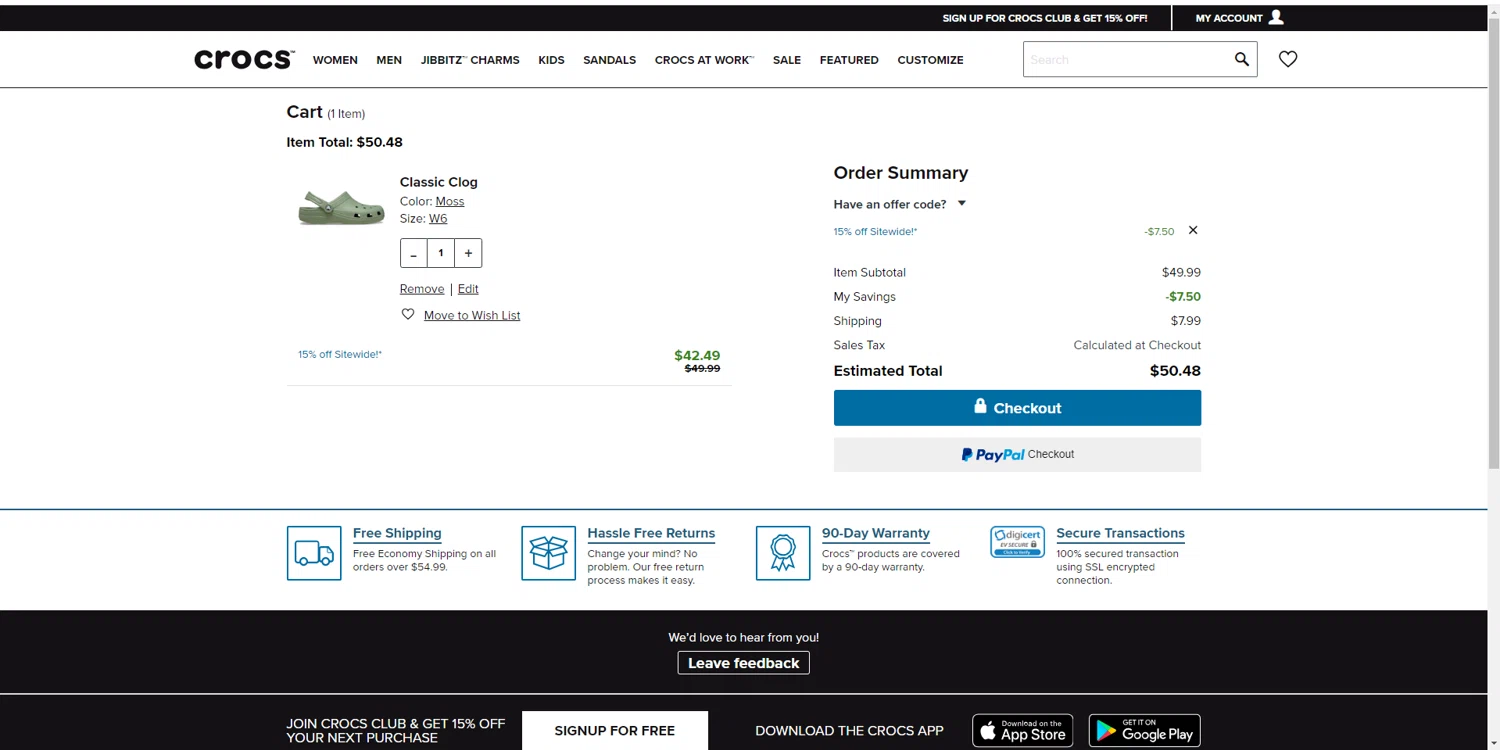Change the Moss color link

coord(450,201)
